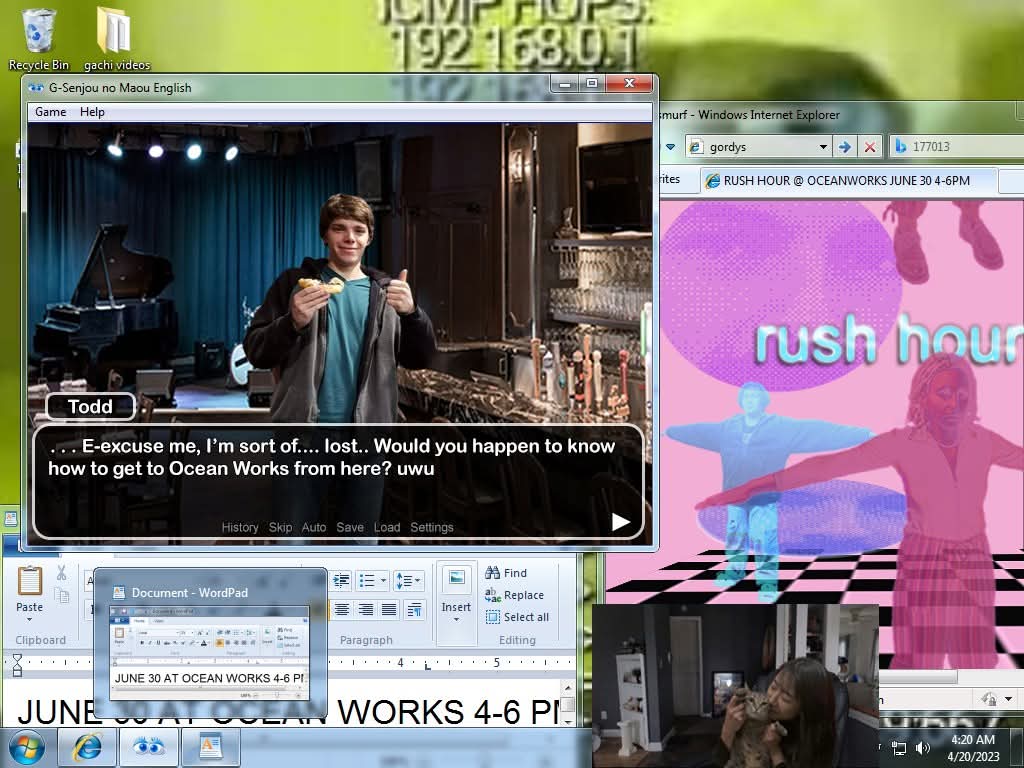1024x768 pixels.
Task: Expand the address bar dropdown showing gordys
Action: tap(823, 147)
